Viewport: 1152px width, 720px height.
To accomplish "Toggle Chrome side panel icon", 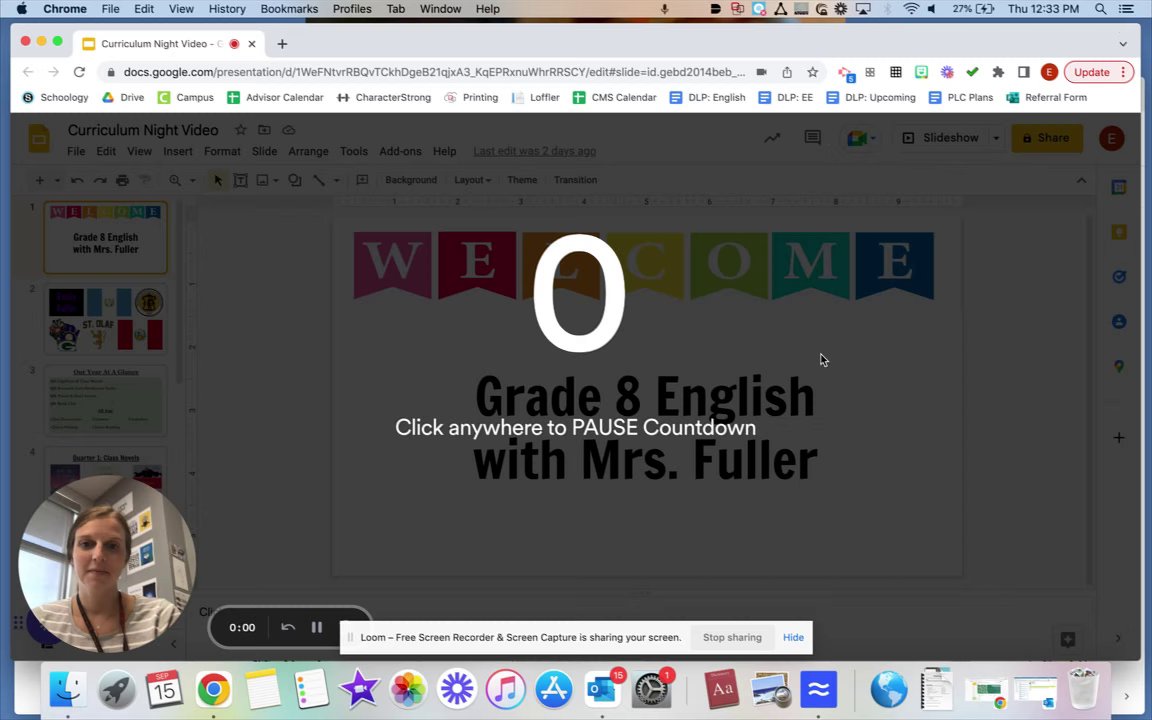I will pyautogui.click(x=1023, y=72).
